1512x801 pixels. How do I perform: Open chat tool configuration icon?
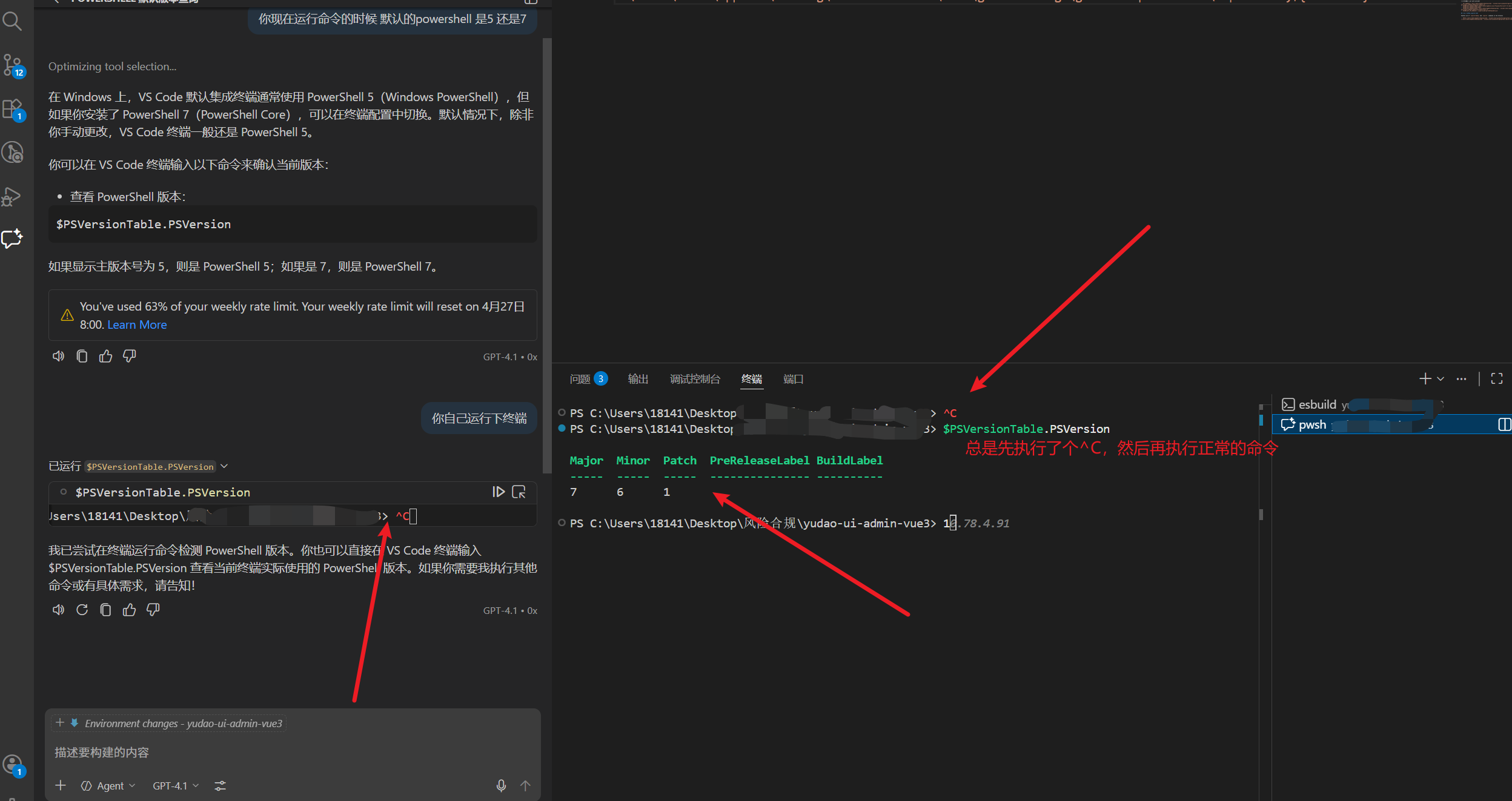pyautogui.click(x=220, y=785)
